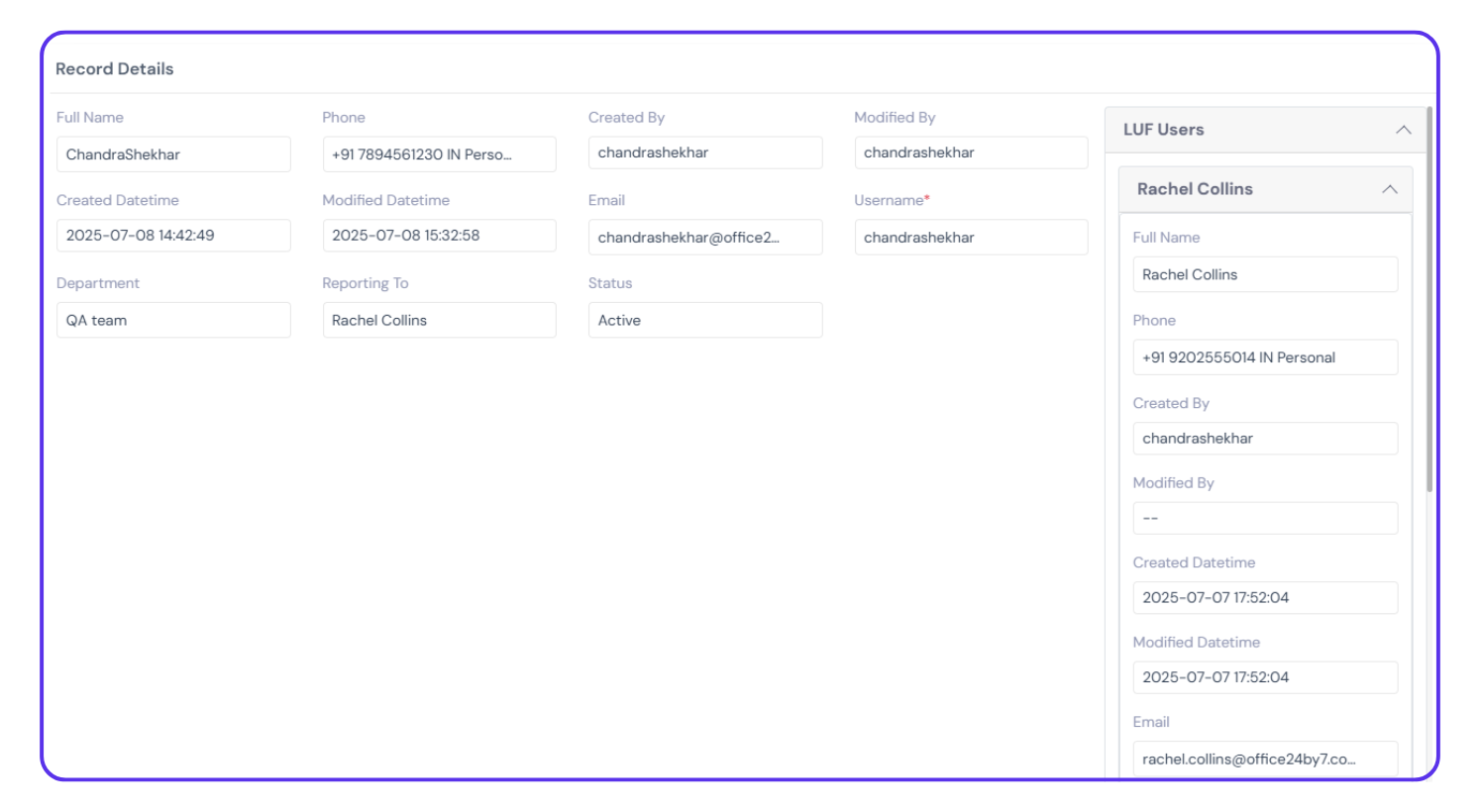Screen dimensions: 1481x812
Task: Select the Created Datetime 2025-07-08 14:42:49 field
Action: [173, 236]
